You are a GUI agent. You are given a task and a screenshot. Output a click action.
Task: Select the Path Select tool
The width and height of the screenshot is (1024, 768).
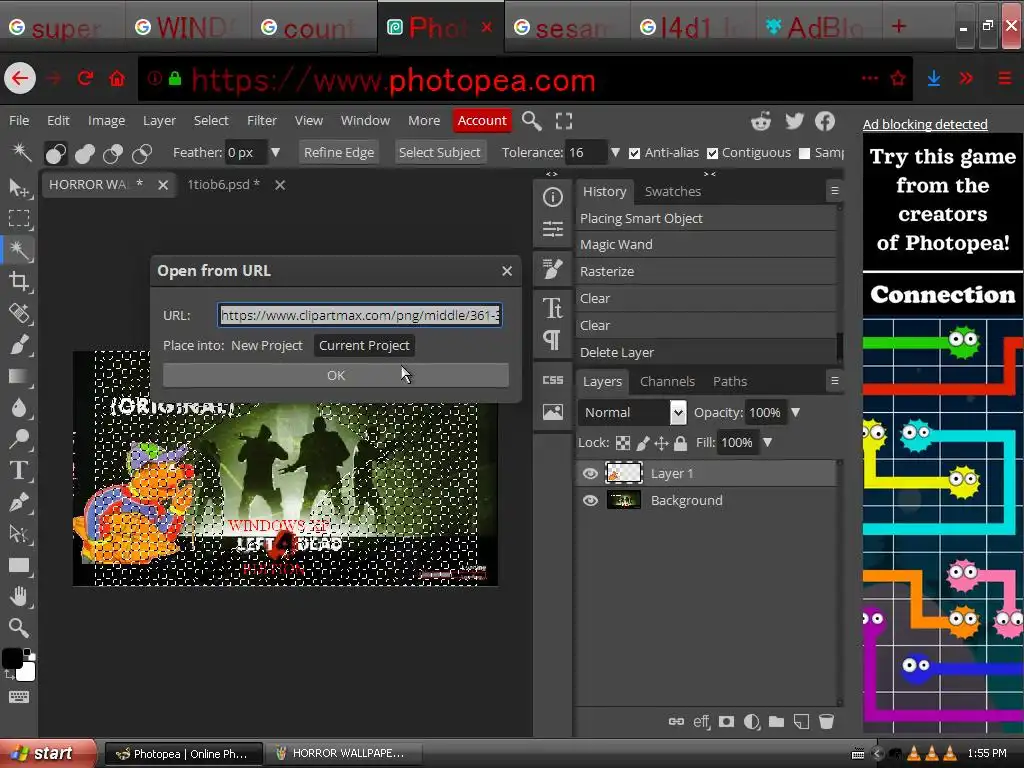pyautogui.click(x=19, y=534)
